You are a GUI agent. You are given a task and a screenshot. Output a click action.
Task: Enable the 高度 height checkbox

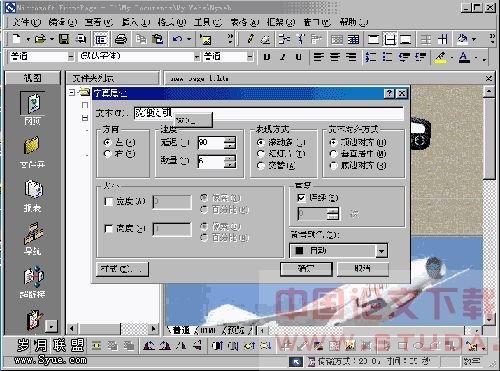(x=108, y=229)
